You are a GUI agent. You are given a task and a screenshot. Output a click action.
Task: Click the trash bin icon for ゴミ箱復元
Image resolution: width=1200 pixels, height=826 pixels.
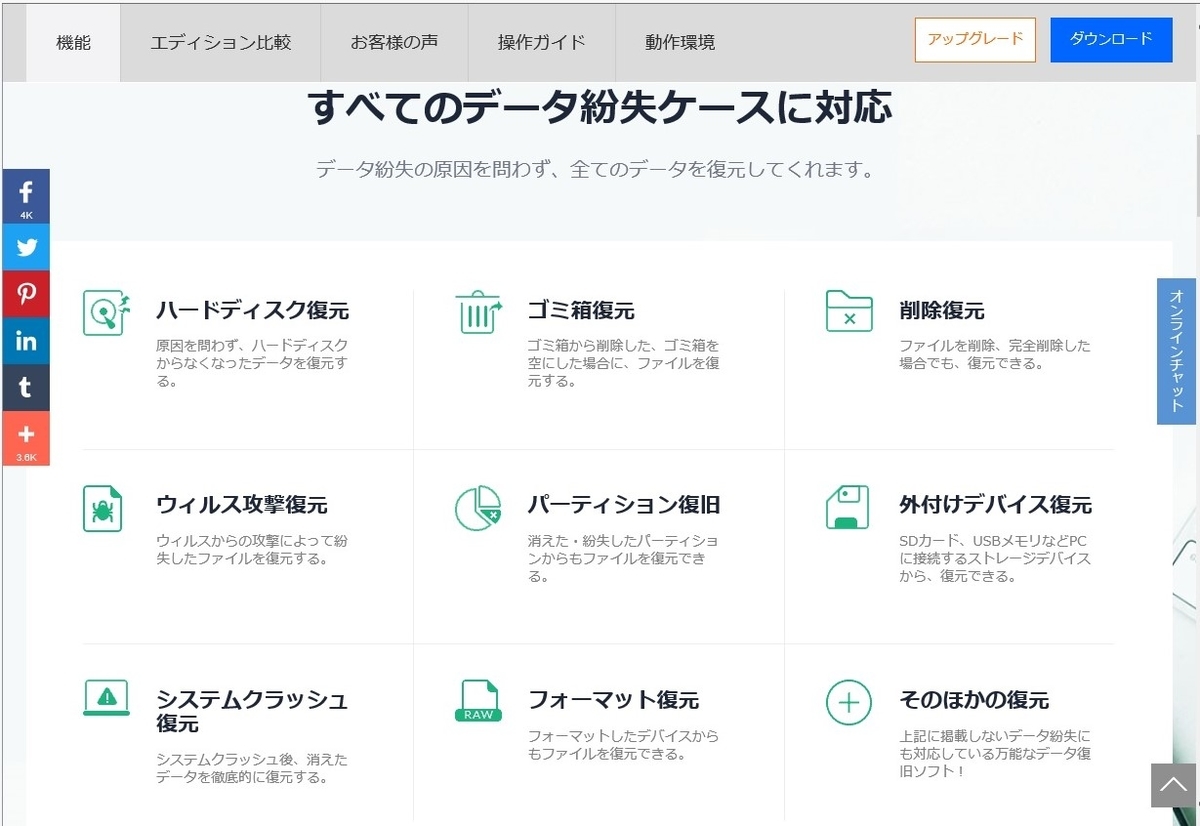tap(477, 312)
